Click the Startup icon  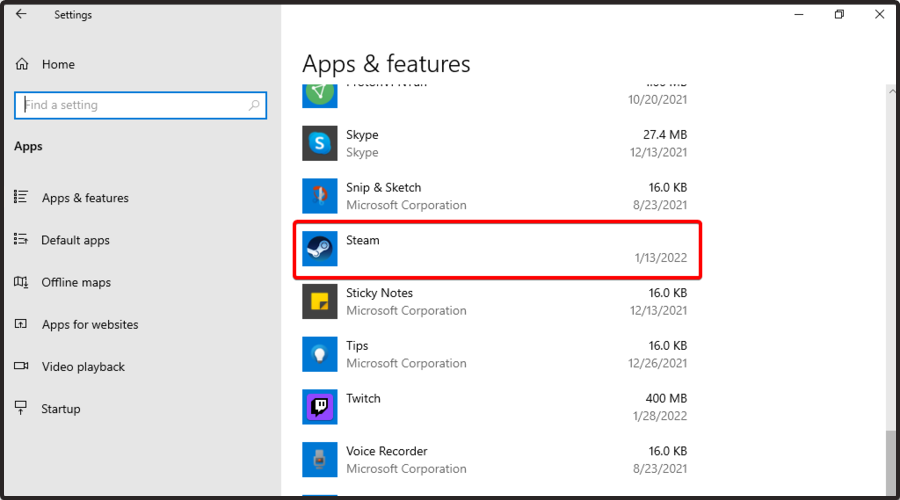tap(21, 408)
